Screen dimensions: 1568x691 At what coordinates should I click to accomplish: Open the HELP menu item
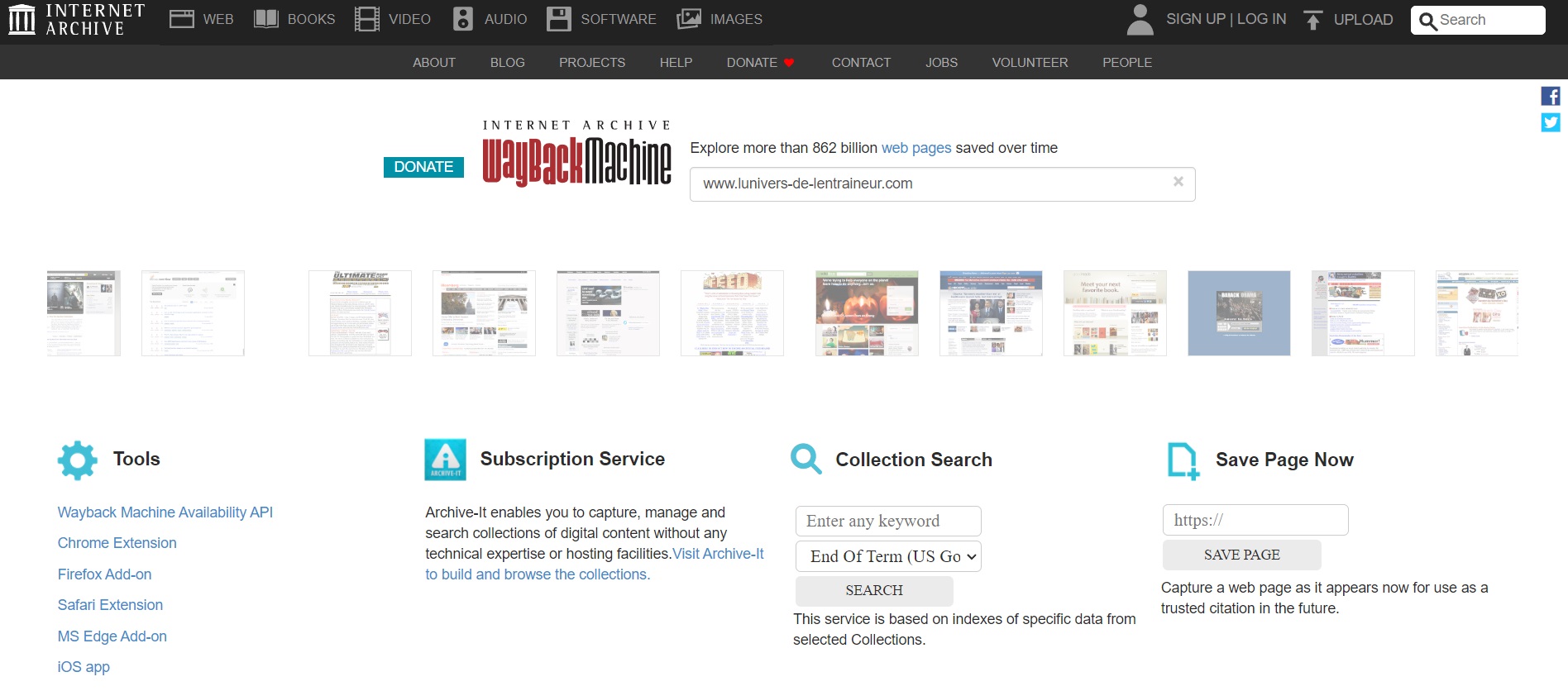pos(676,63)
